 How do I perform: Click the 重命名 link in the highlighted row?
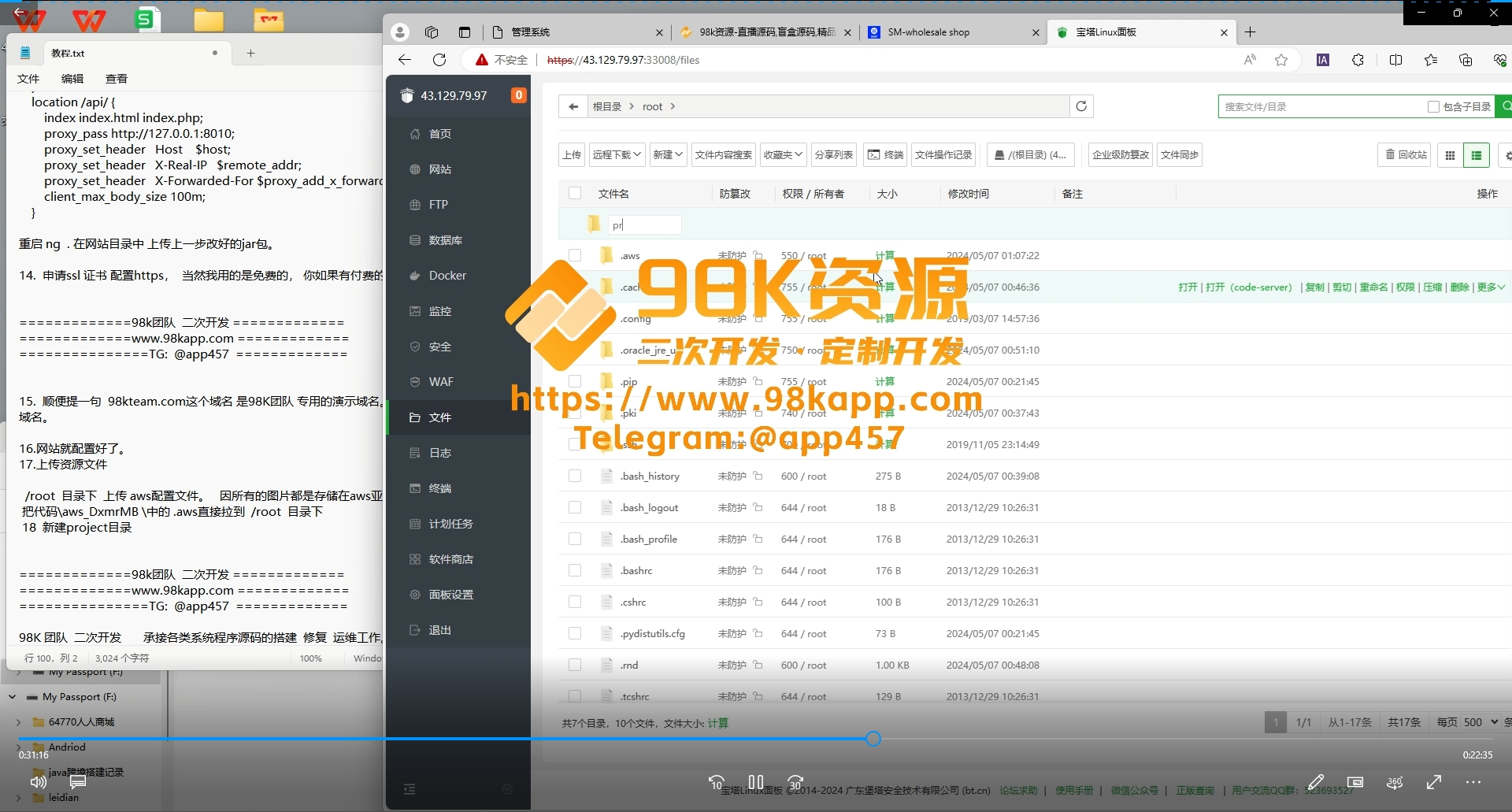point(1373,287)
